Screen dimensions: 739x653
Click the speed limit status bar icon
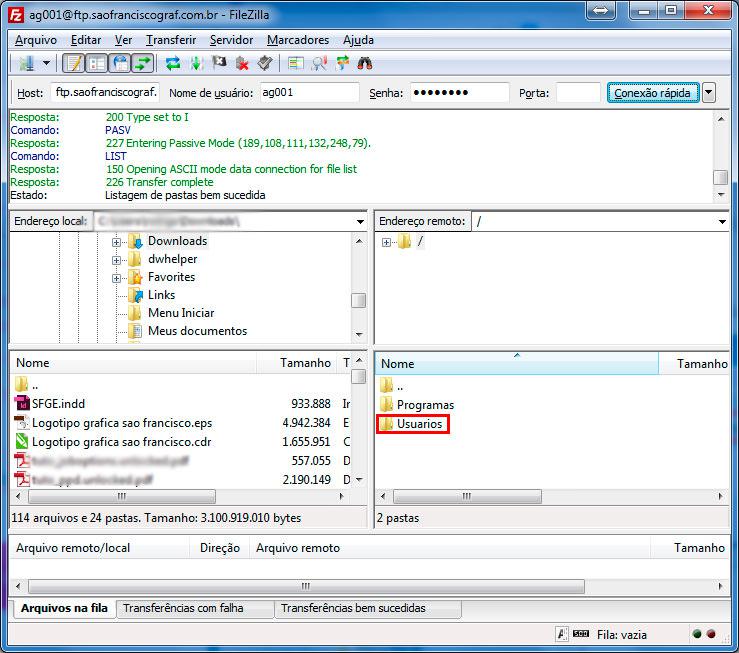tap(581, 634)
